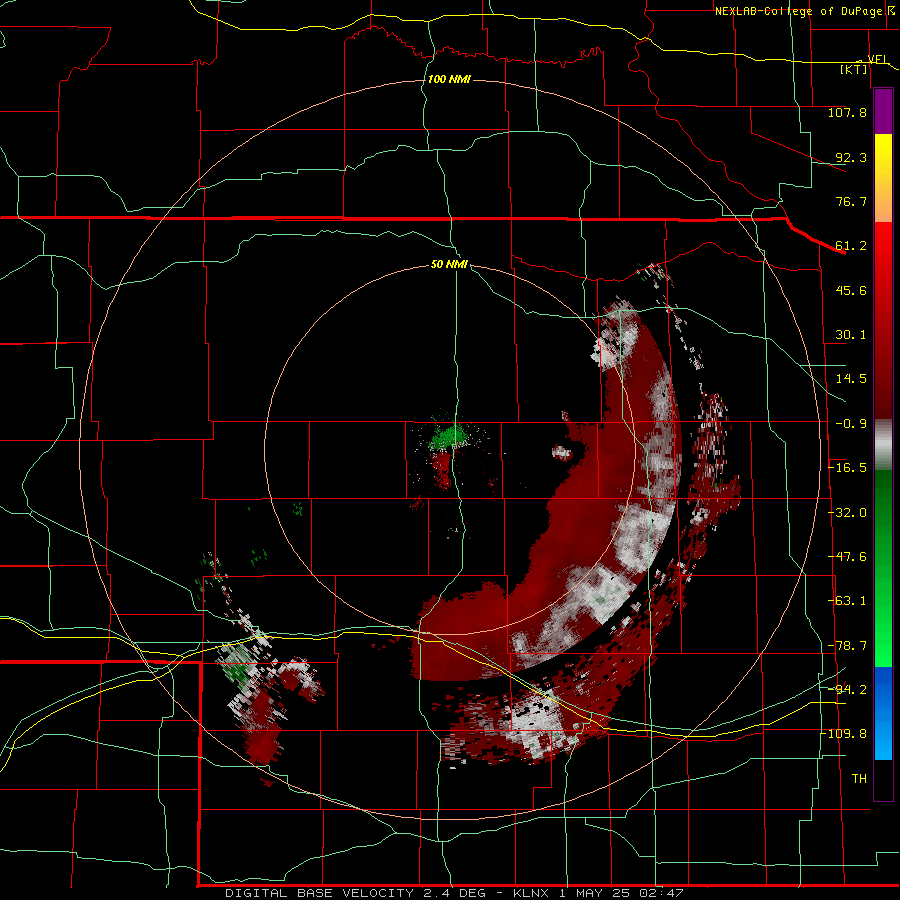Click the 92.3 legend value
Image resolution: width=900 pixels, height=900 pixels.
pos(851,157)
